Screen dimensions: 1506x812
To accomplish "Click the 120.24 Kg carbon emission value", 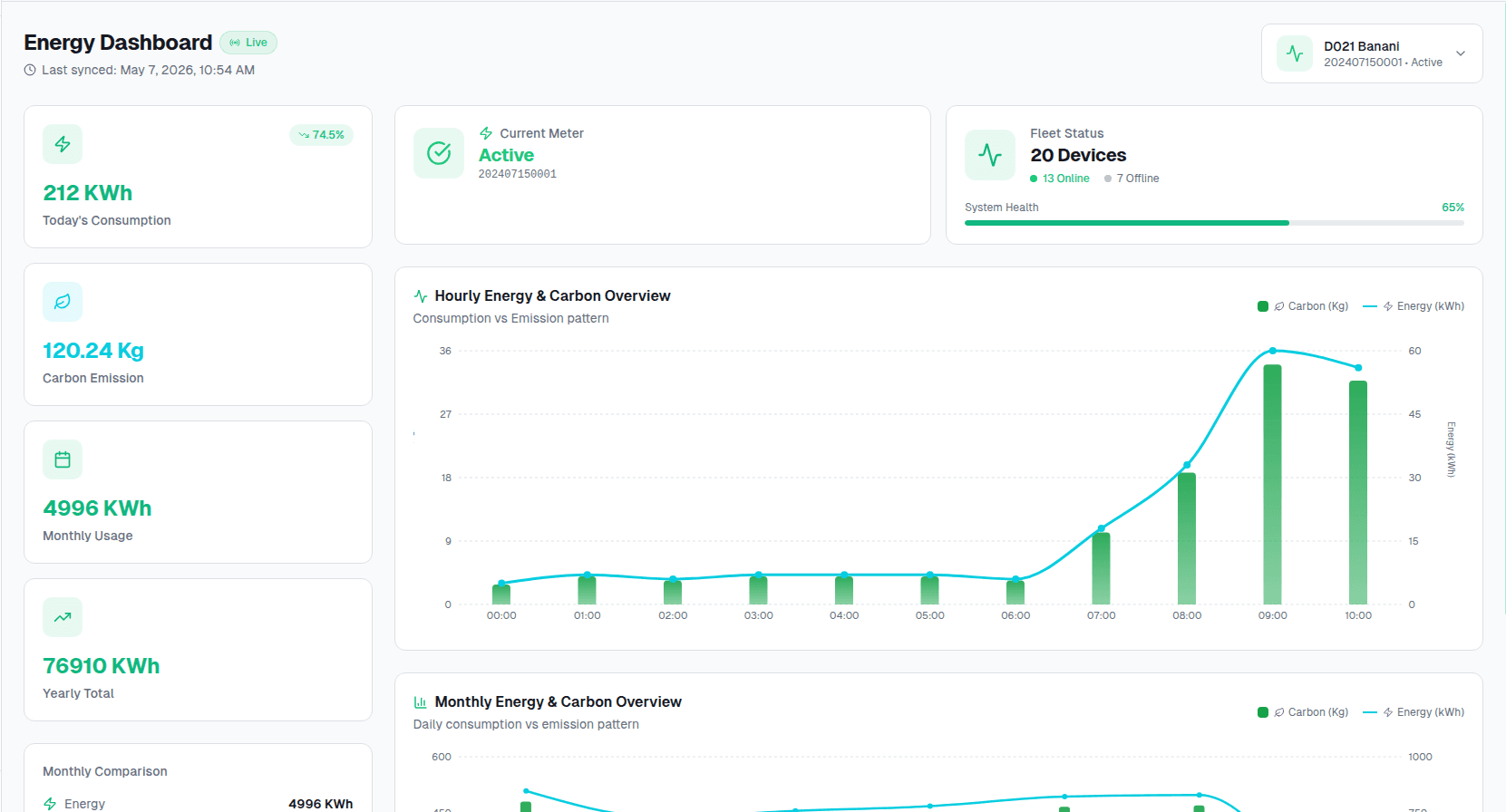I will tap(93, 351).
